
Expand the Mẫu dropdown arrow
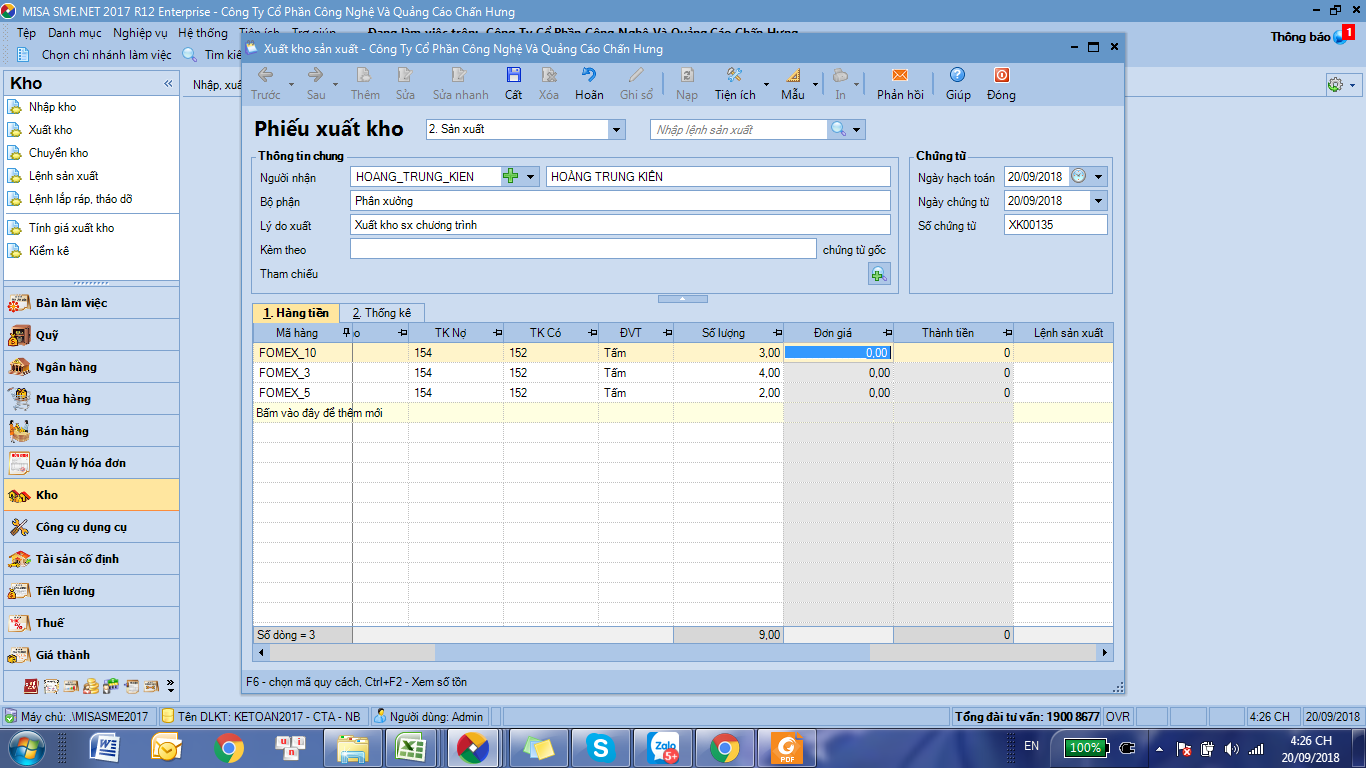click(815, 84)
